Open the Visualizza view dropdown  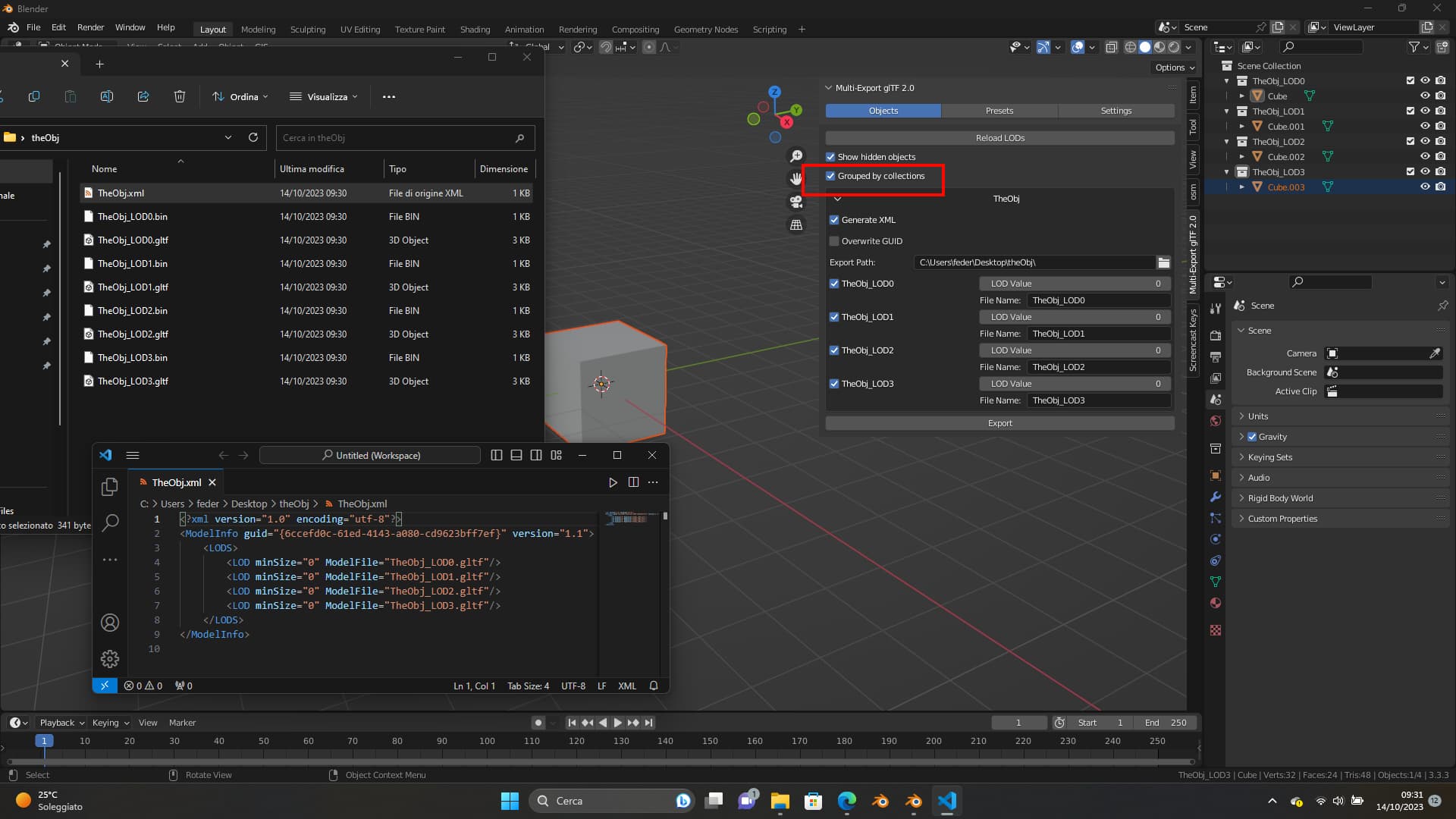coord(324,96)
